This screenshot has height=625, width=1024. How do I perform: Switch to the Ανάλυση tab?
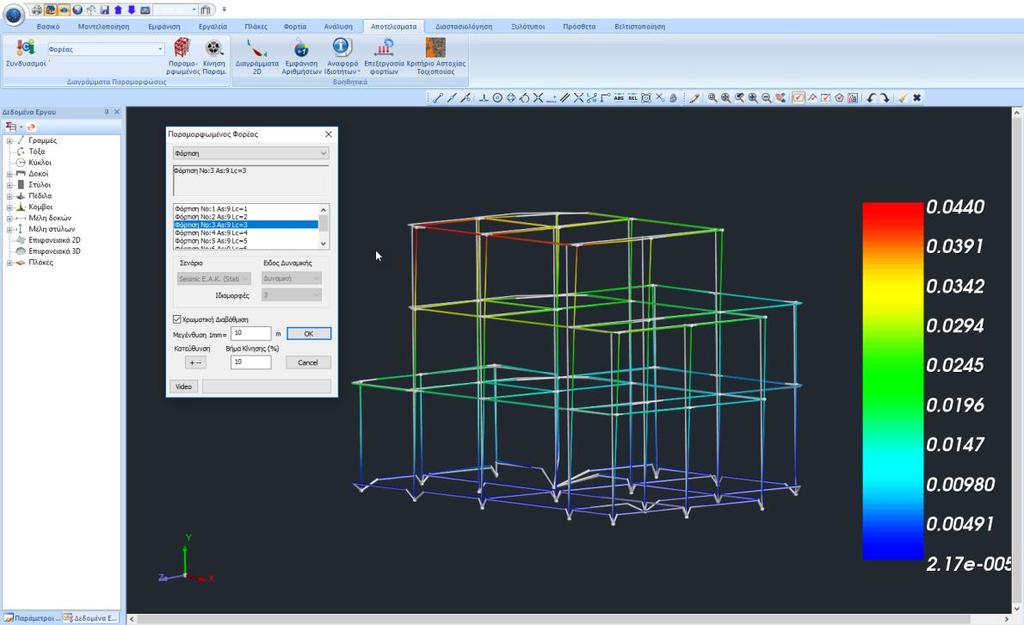tap(338, 27)
